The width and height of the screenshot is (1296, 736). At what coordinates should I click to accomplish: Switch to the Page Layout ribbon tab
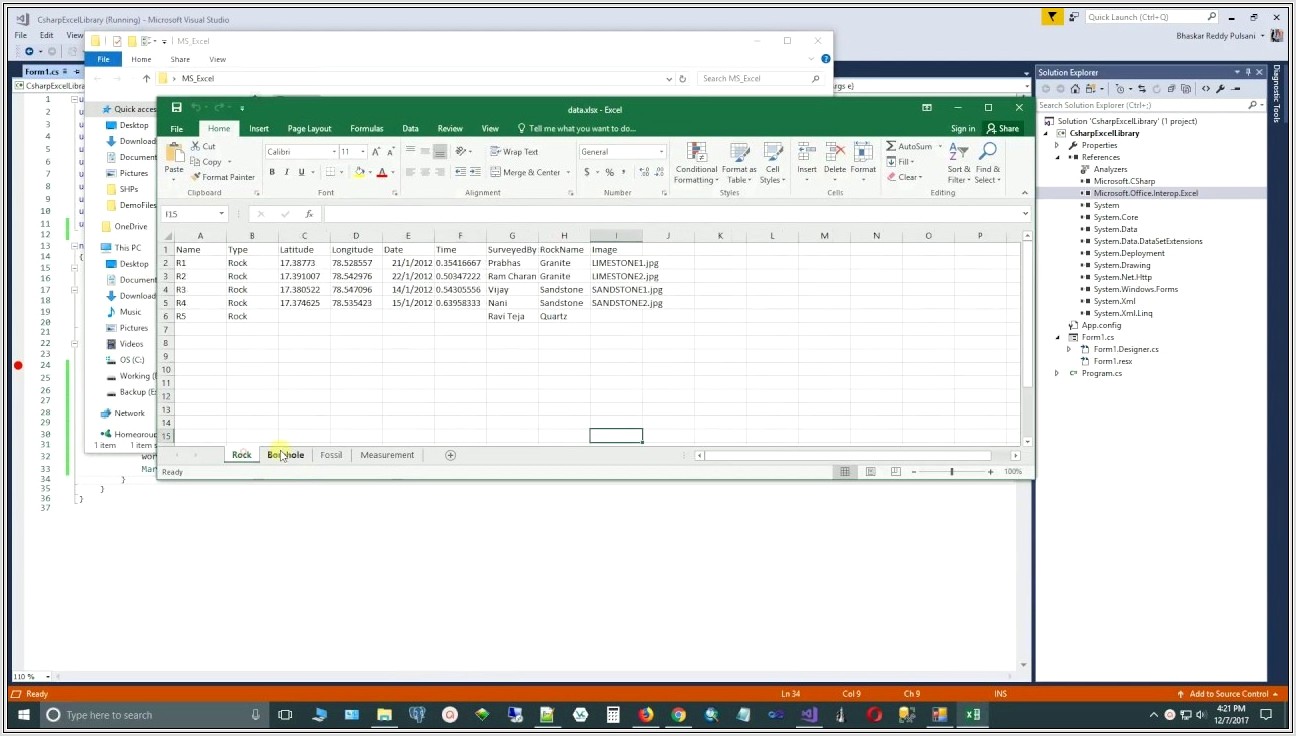(x=309, y=129)
